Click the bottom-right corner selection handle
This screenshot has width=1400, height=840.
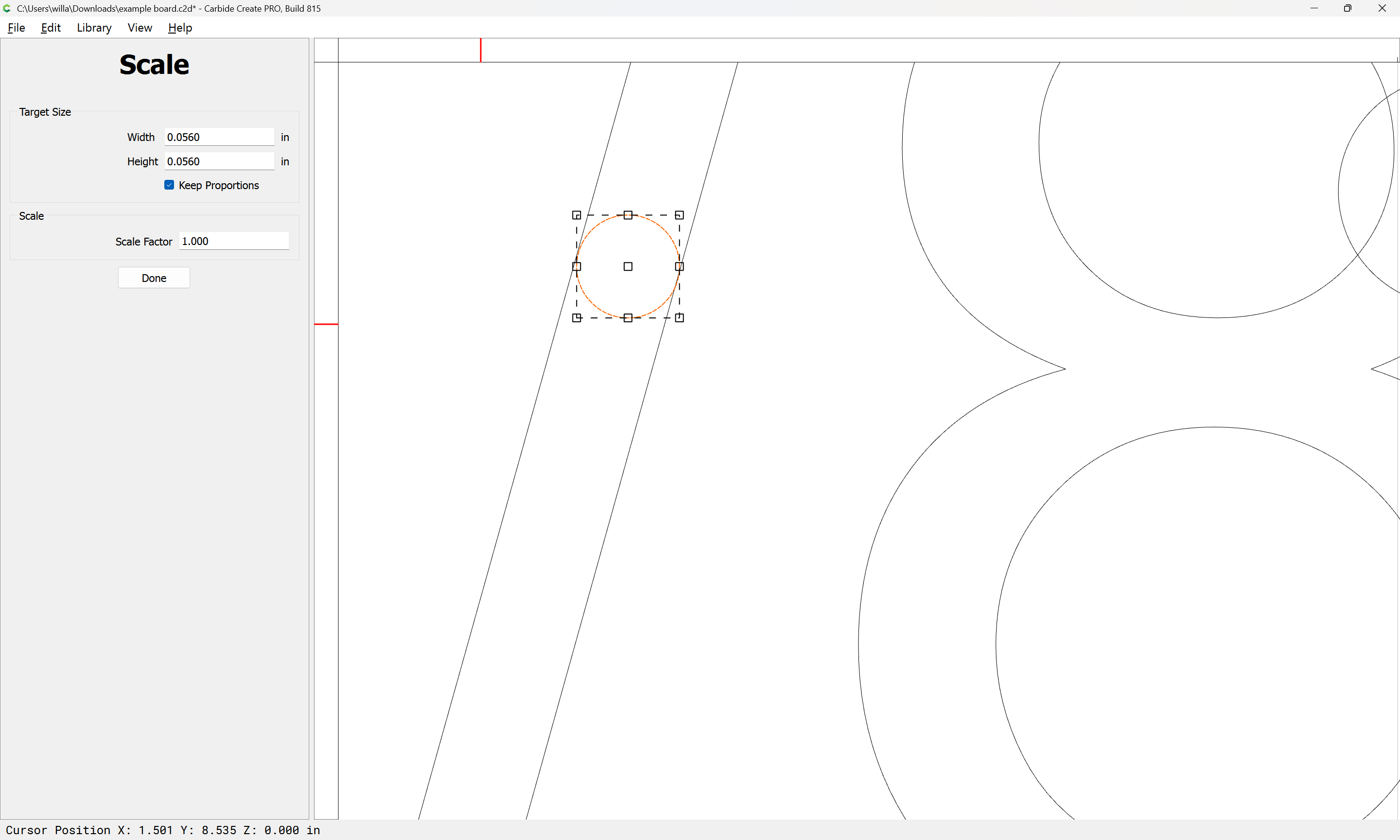pyautogui.click(x=680, y=318)
